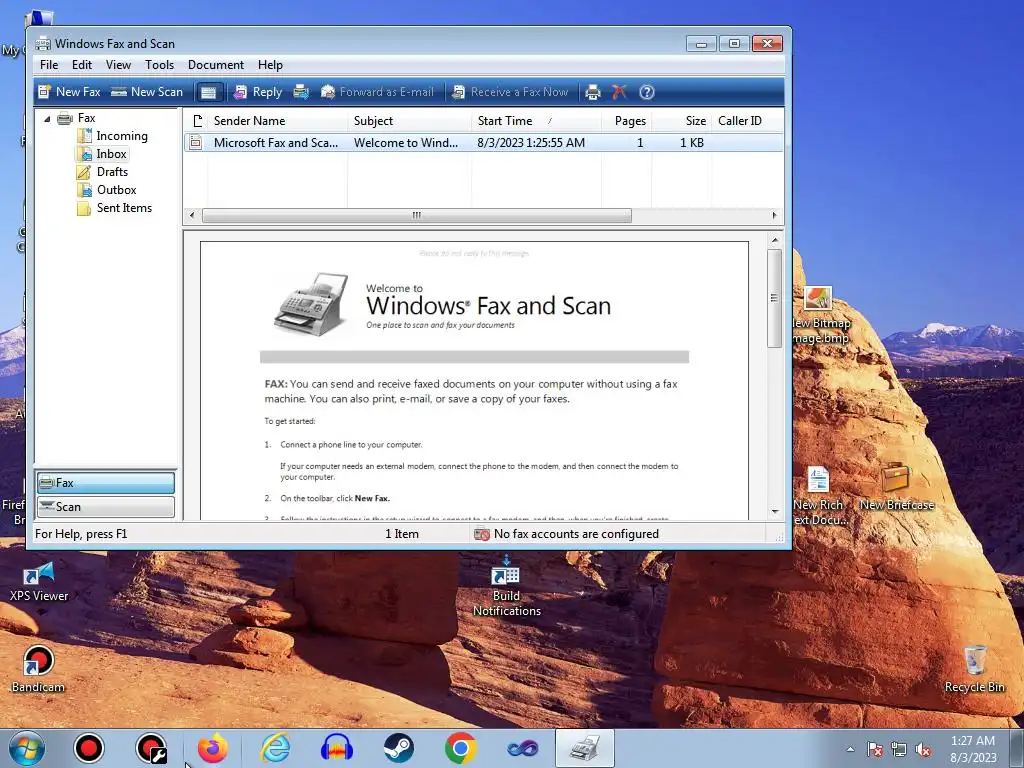Switch to the Fax view button
Image resolution: width=1024 pixels, height=768 pixels.
tap(106, 483)
